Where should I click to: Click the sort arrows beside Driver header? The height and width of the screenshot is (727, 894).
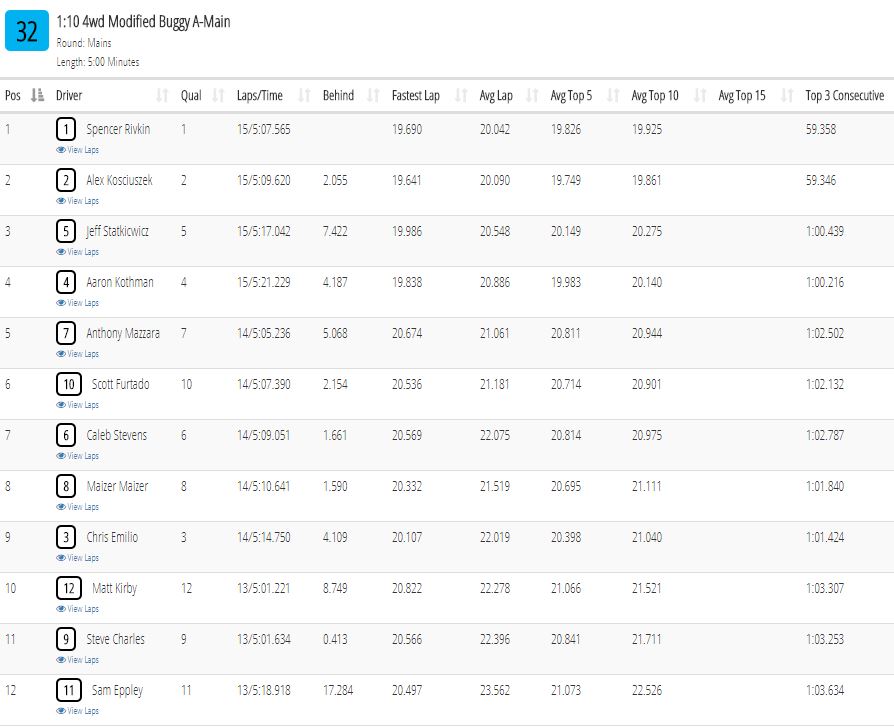pyautogui.click(x=162, y=95)
